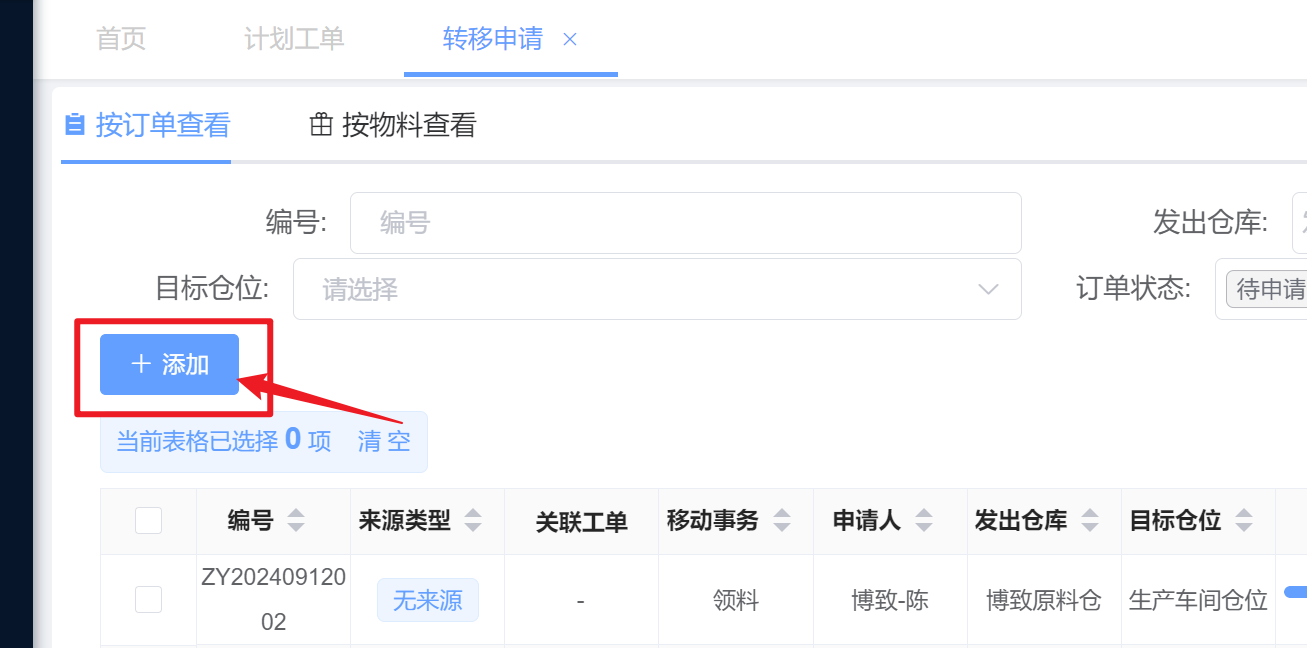
Task: Switch to the 计划工单 tab
Action: [294, 39]
